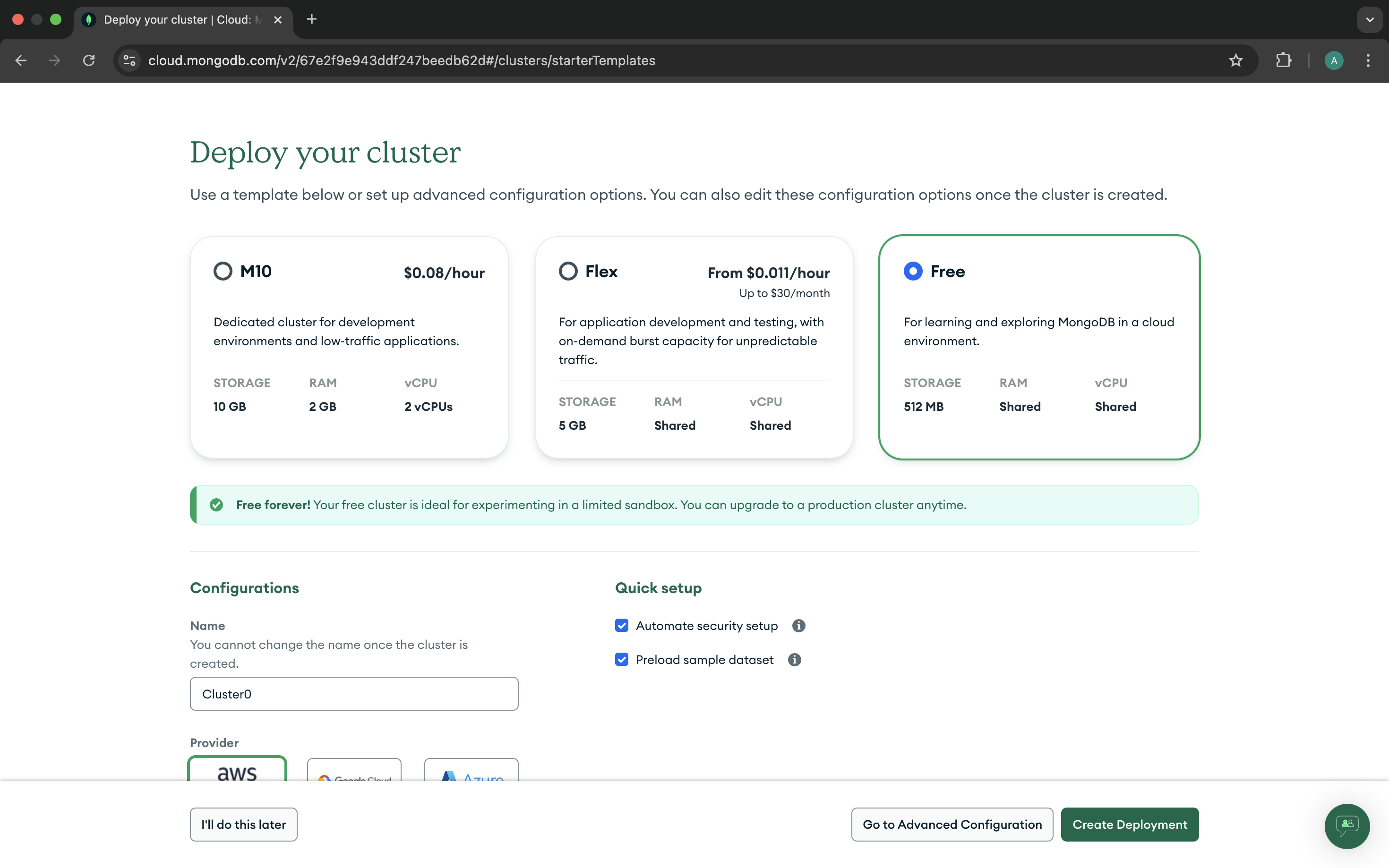Reload the page with refresh icon

(89, 60)
